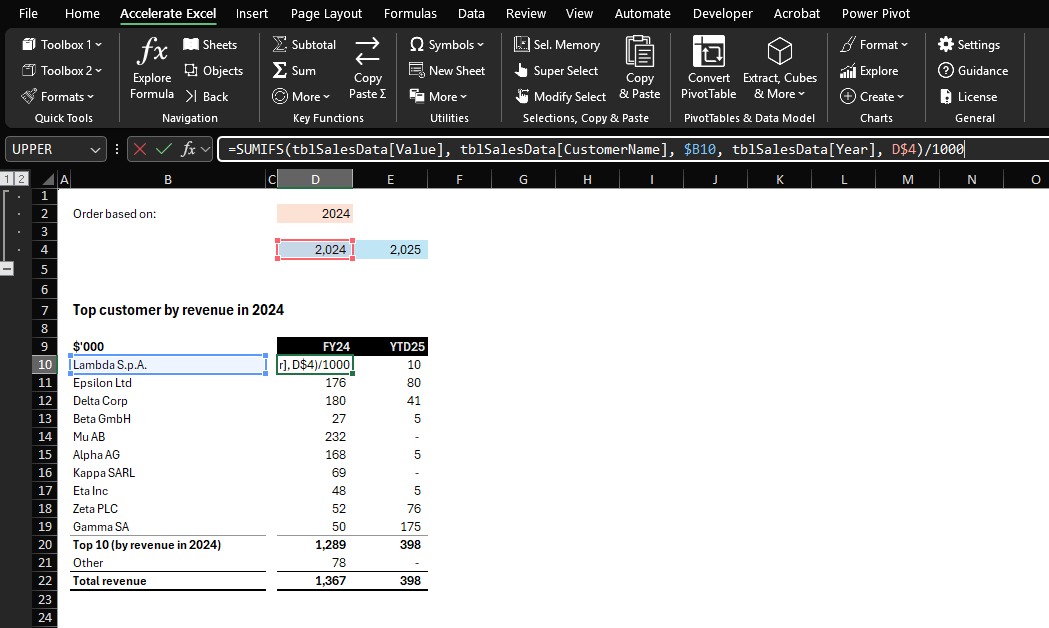Switch to the Power Pivot tab
This screenshot has width=1049, height=628.
(876, 13)
